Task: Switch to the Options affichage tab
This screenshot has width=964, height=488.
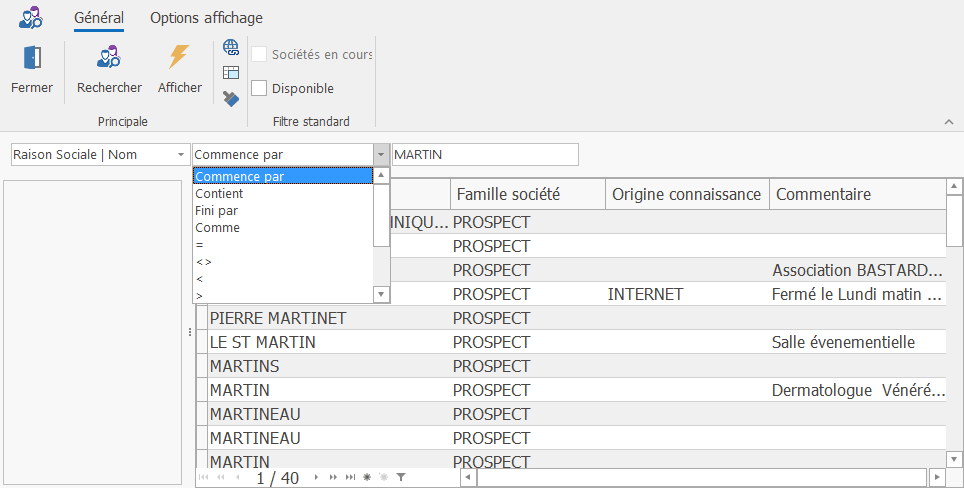Action: [x=206, y=18]
